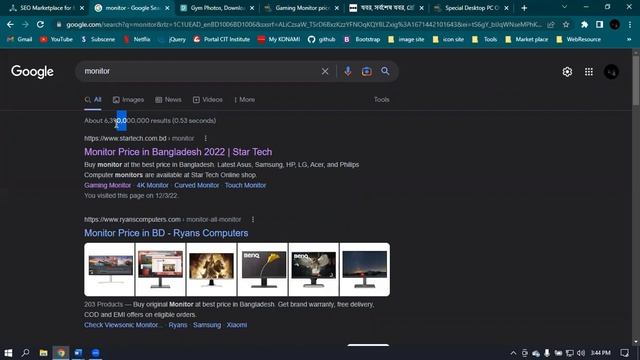640x360 pixels.
Task: Click the Google logo
Action: [x=32, y=72]
